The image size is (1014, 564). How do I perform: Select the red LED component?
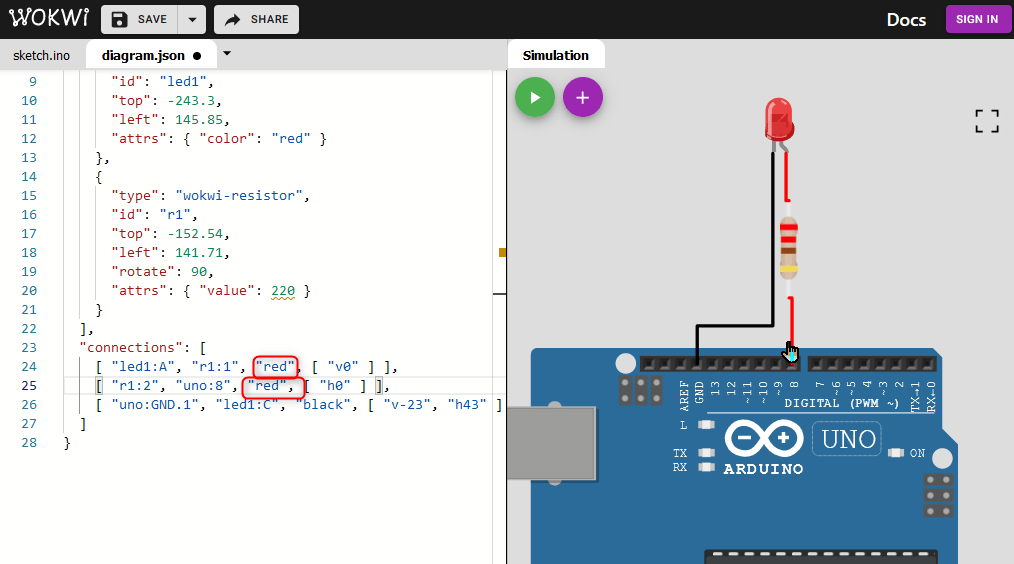point(779,120)
